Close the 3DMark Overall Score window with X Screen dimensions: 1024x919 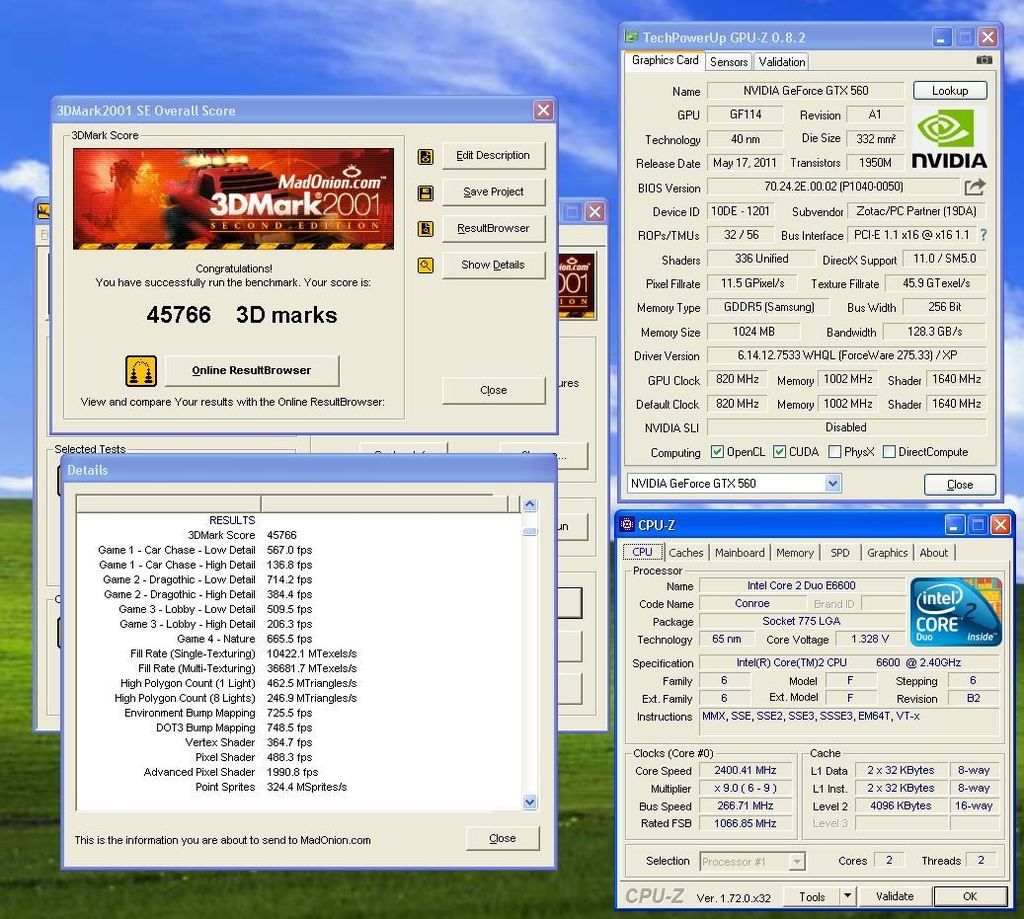(x=543, y=110)
